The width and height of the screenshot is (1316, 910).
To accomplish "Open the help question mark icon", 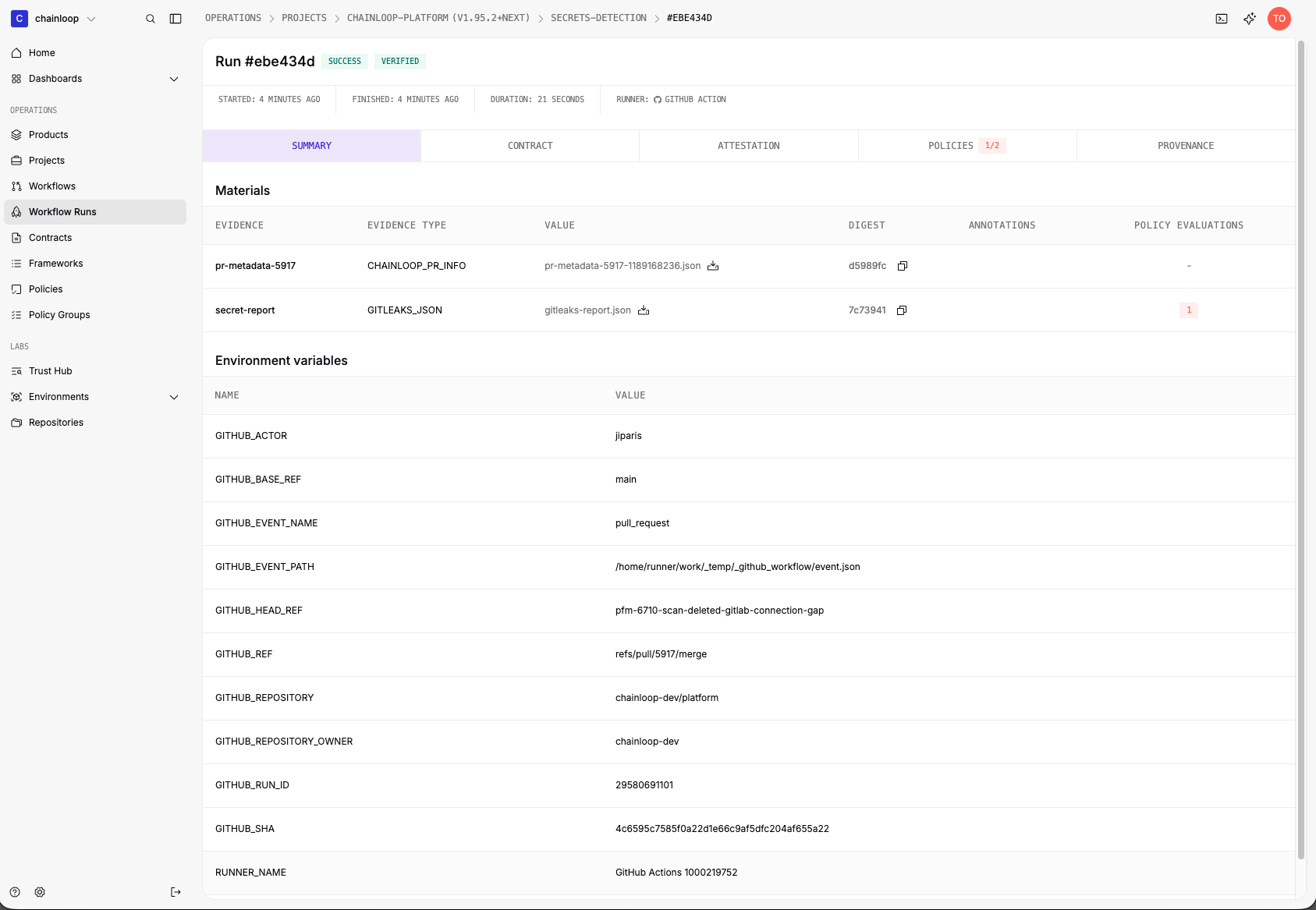I will pyautogui.click(x=15, y=892).
